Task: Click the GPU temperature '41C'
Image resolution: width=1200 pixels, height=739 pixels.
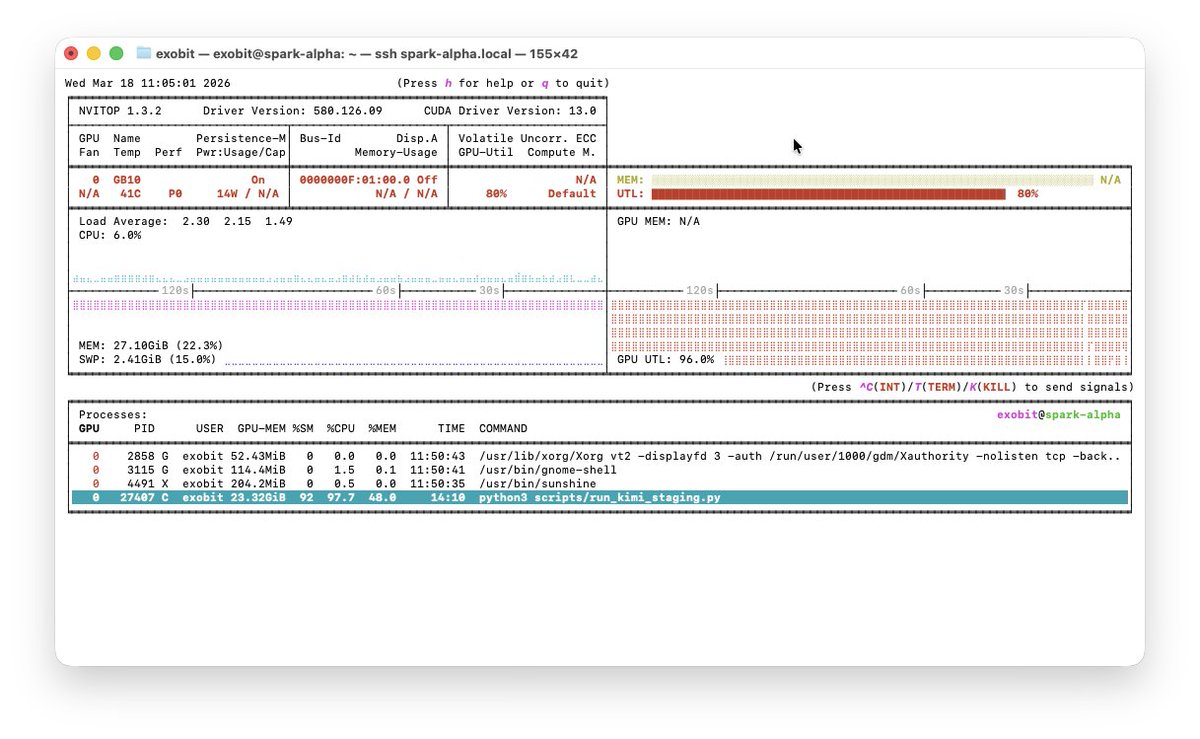Action: [x=130, y=193]
